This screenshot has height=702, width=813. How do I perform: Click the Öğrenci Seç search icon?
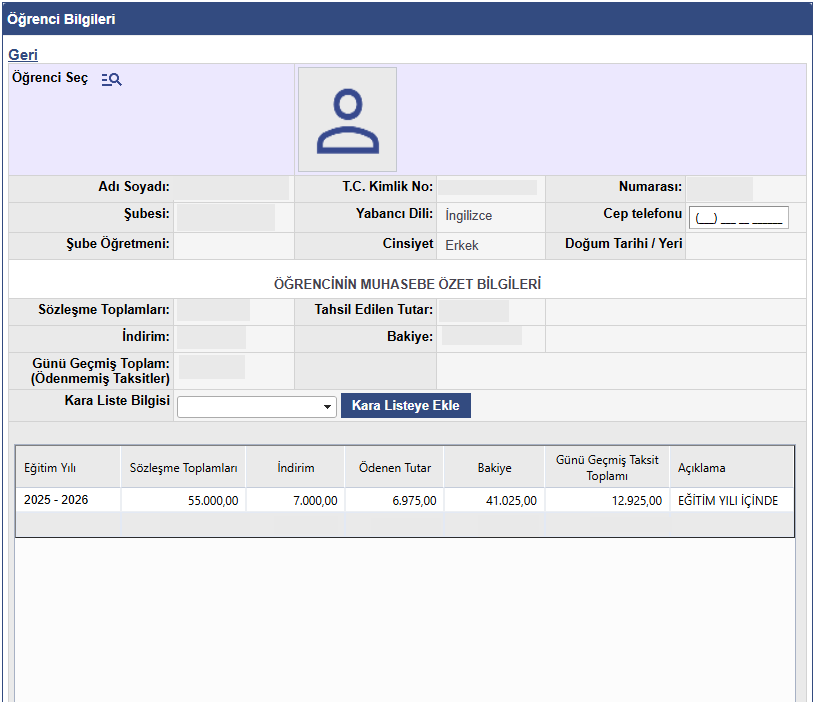(x=111, y=79)
